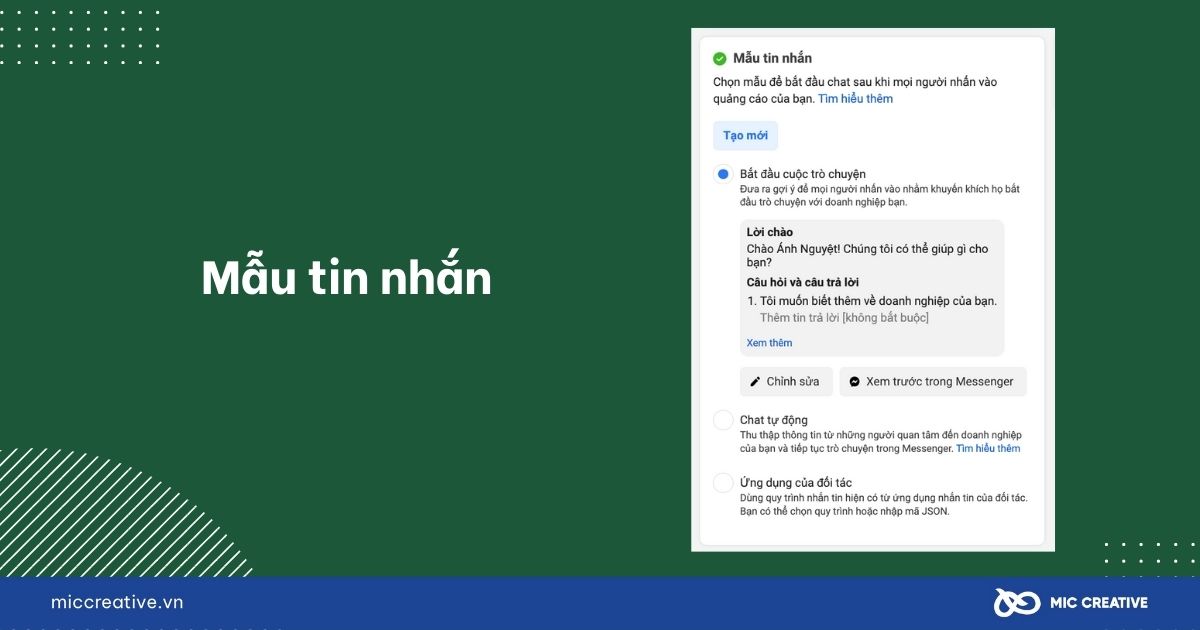
Task: Expand the template with Xem thêm
Action: coord(769,343)
